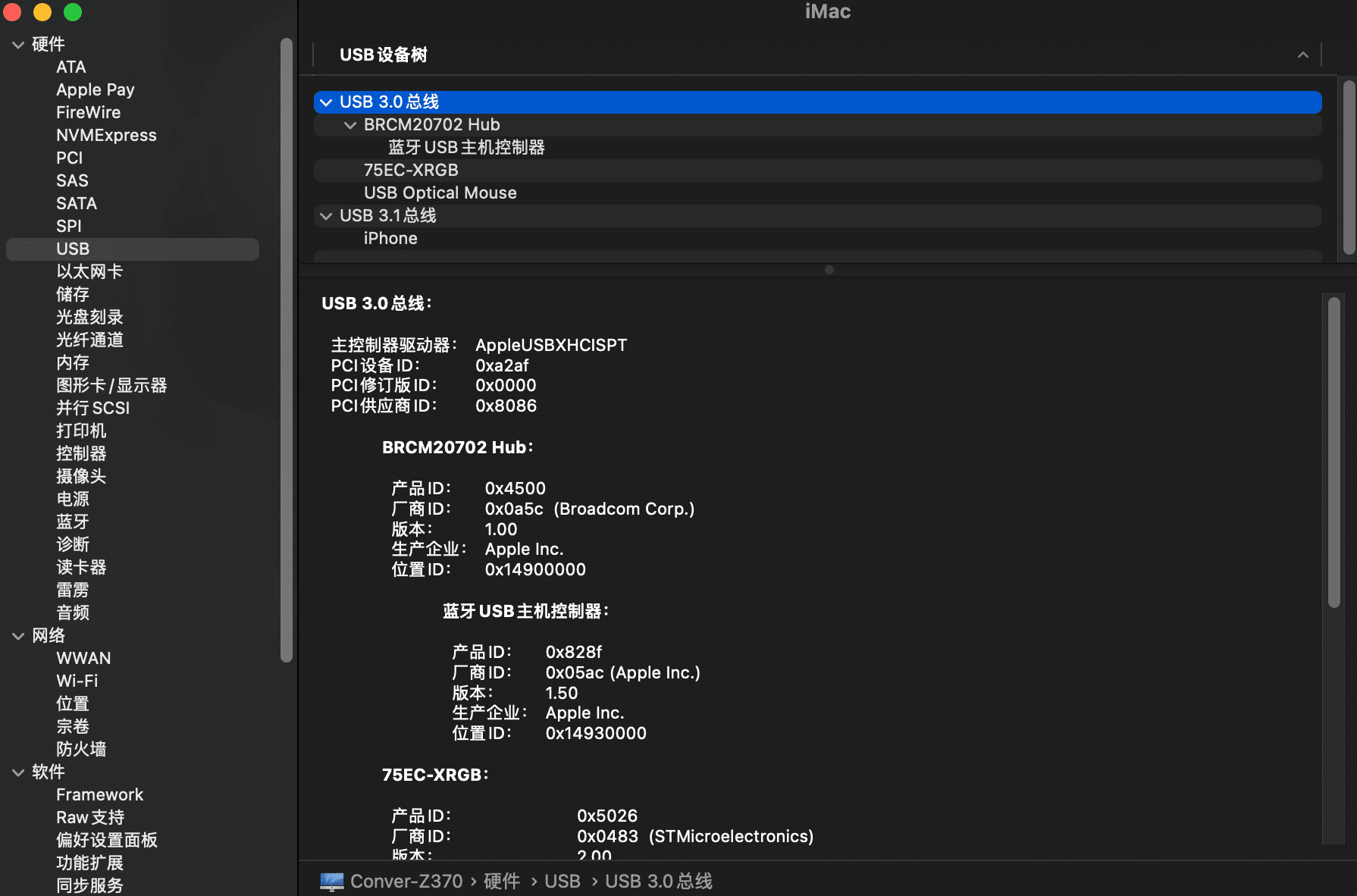Select 位置 under 网络
1357x896 pixels.
tap(73, 703)
